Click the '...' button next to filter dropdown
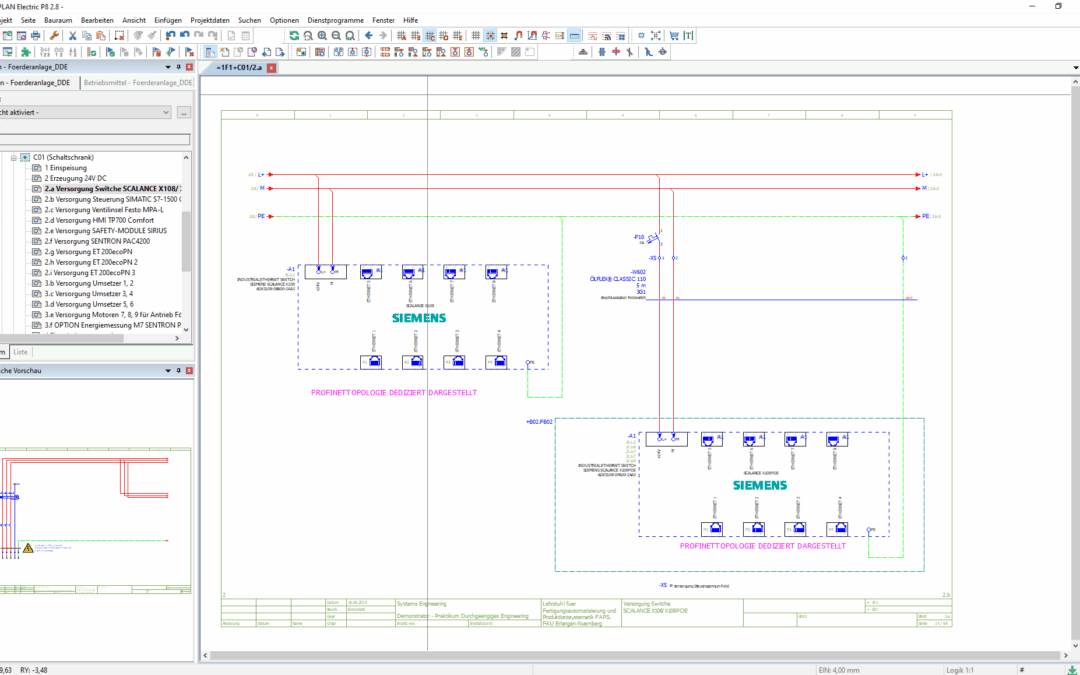This screenshot has width=1080, height=675. (184, 112)
